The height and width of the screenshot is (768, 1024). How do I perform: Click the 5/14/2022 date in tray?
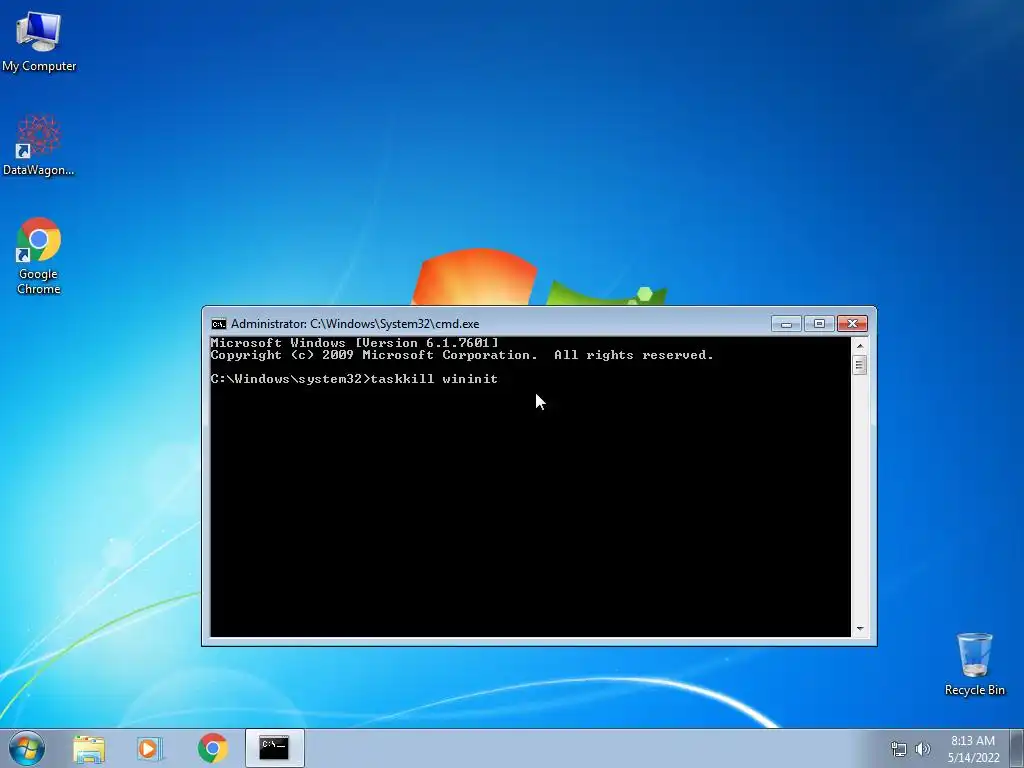point(973,758)
